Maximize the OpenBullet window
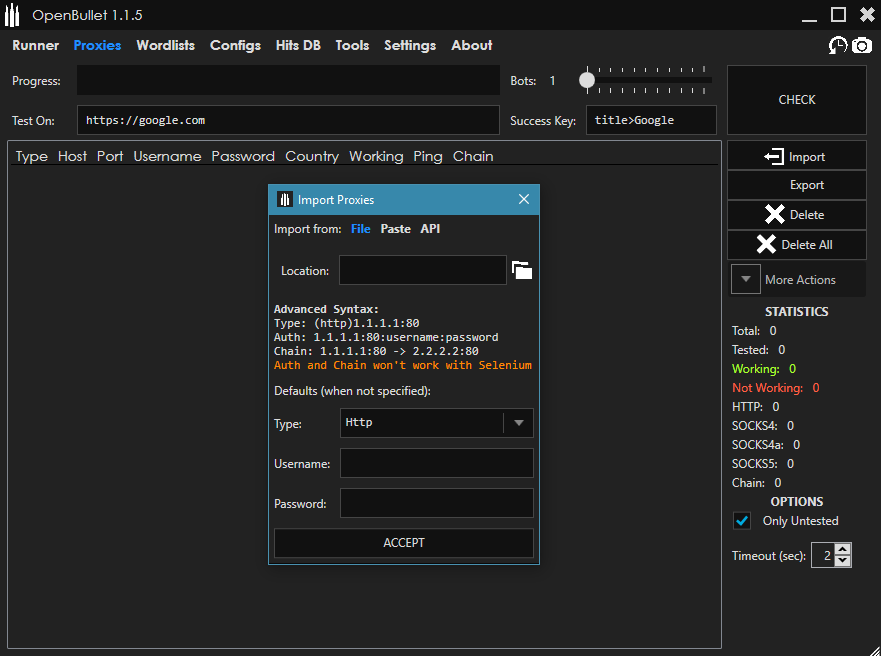 [838, 15]
